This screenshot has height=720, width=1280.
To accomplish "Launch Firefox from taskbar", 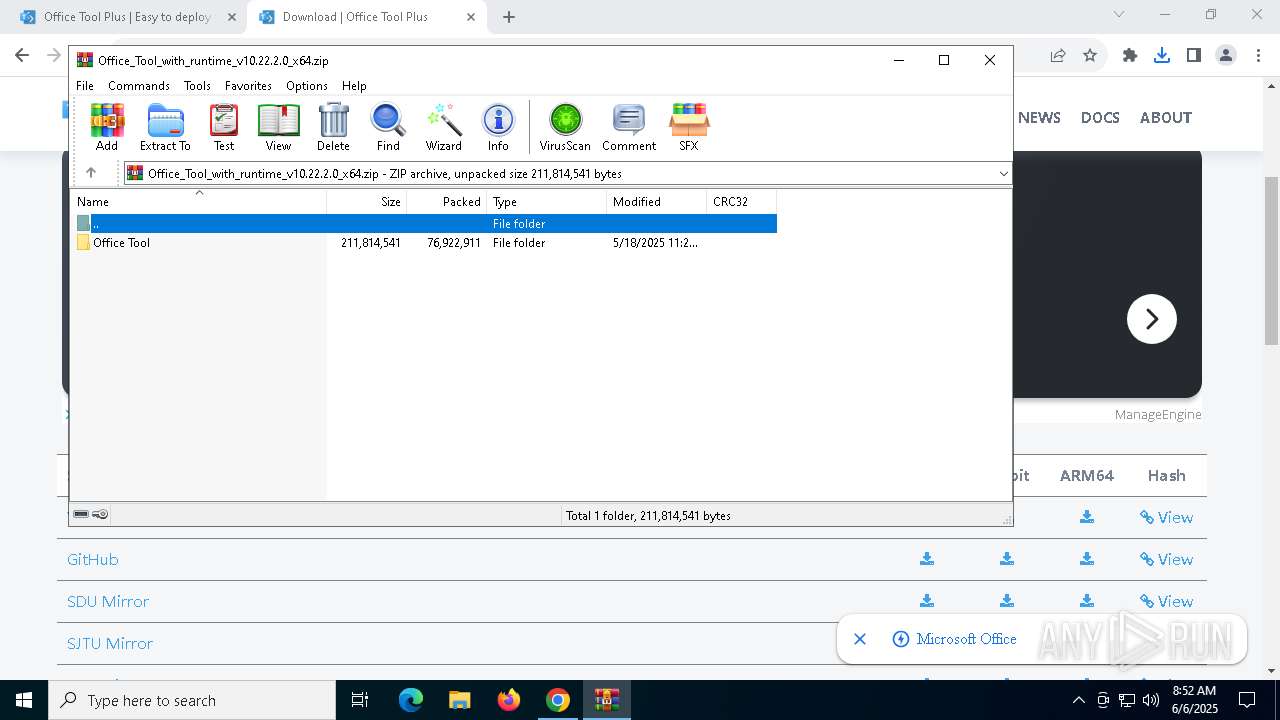I will point(509,700).
